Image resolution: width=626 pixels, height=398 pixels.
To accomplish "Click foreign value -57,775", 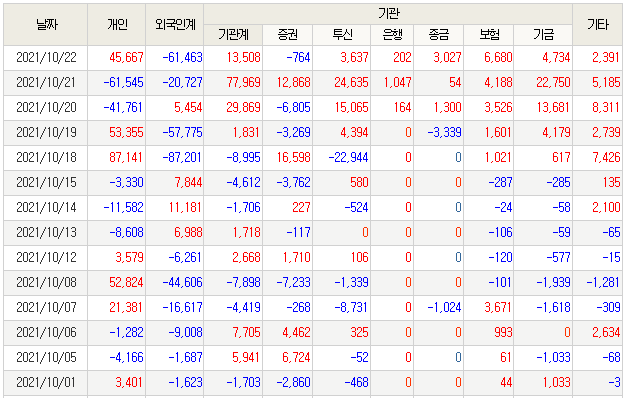I will [182, 133].
